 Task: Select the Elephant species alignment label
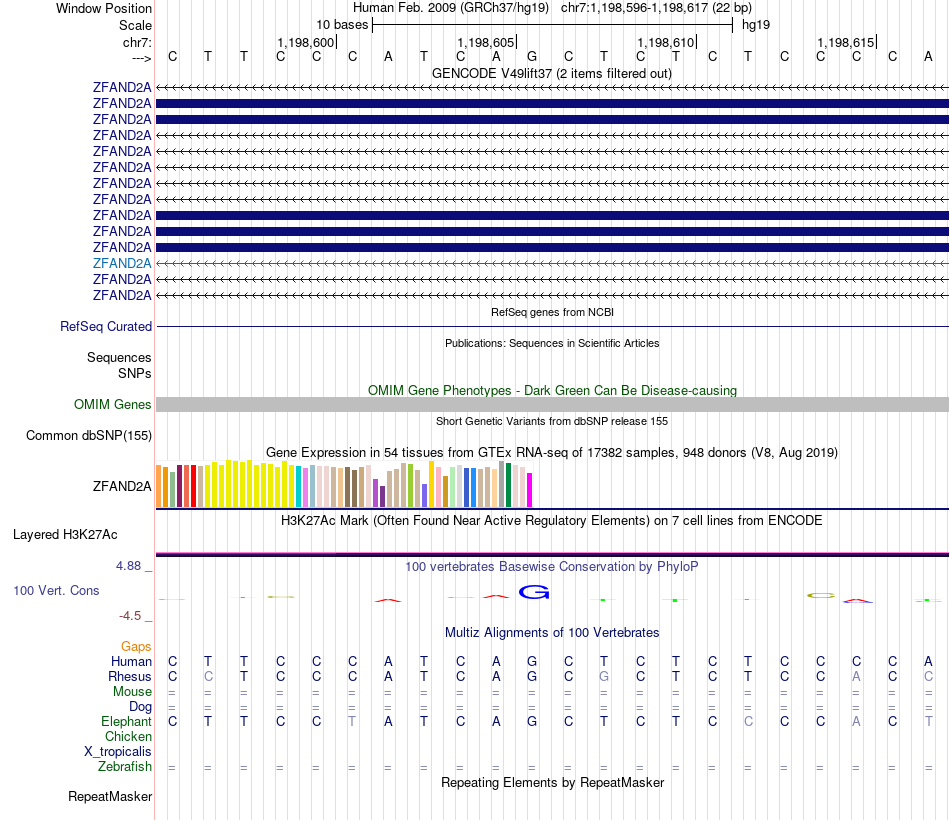coord(126,721)
